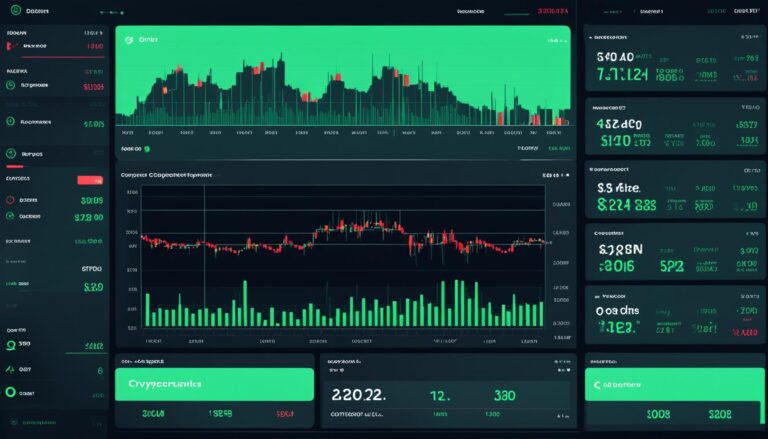The image size is (768, 439).
Task: Click the thick bright green ring sidebar icon
Action: (x=10, y=392)
